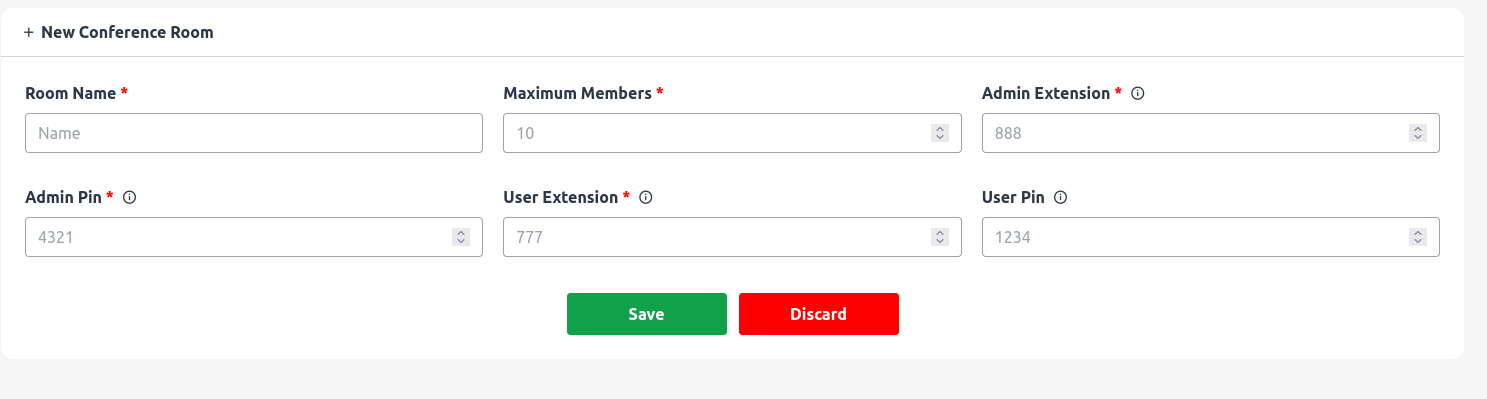Adjust Admin Extension using spinner arrows

pyautogui.click(x=1417, y=132)
